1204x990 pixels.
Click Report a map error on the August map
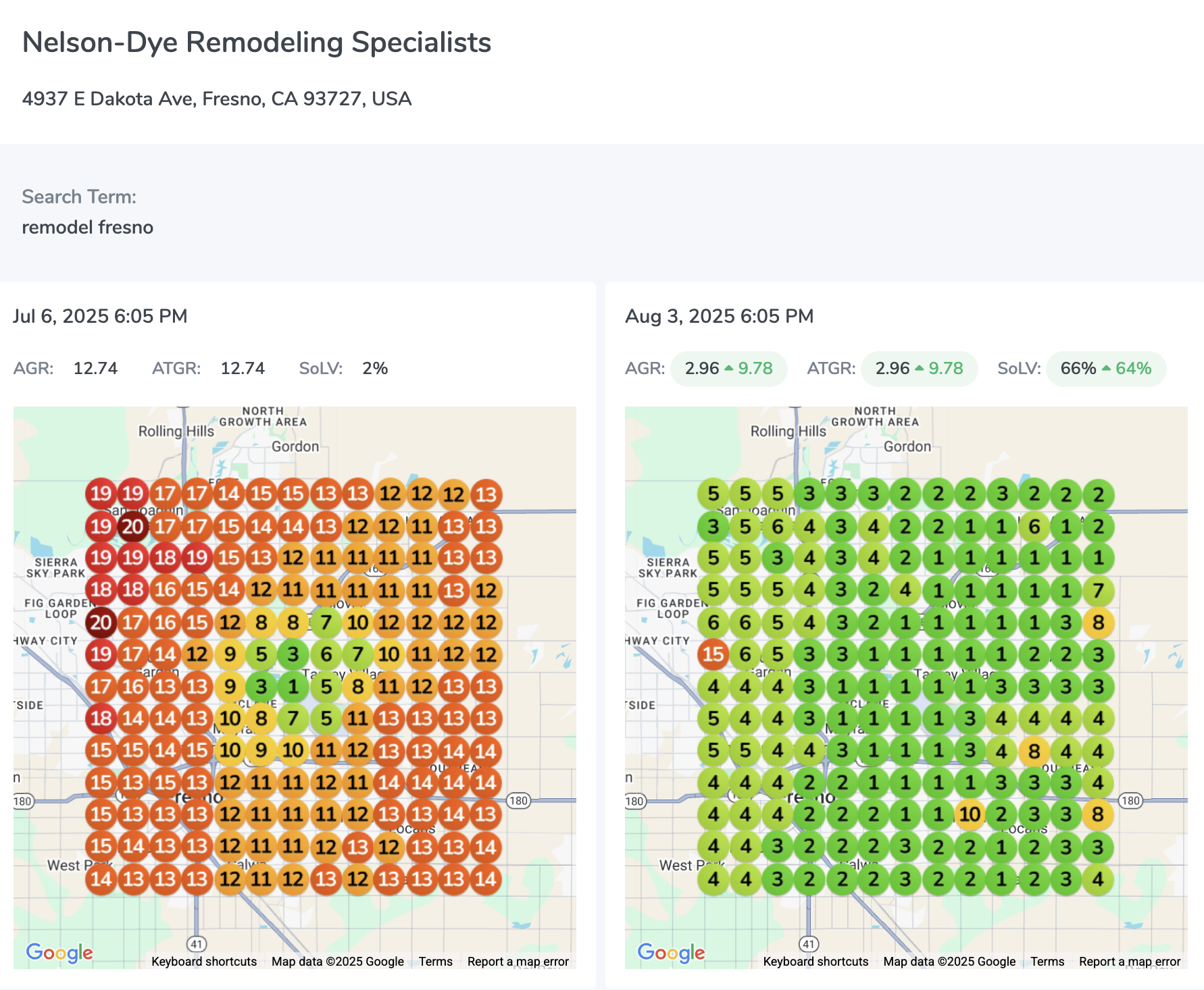coord(1129,962)
